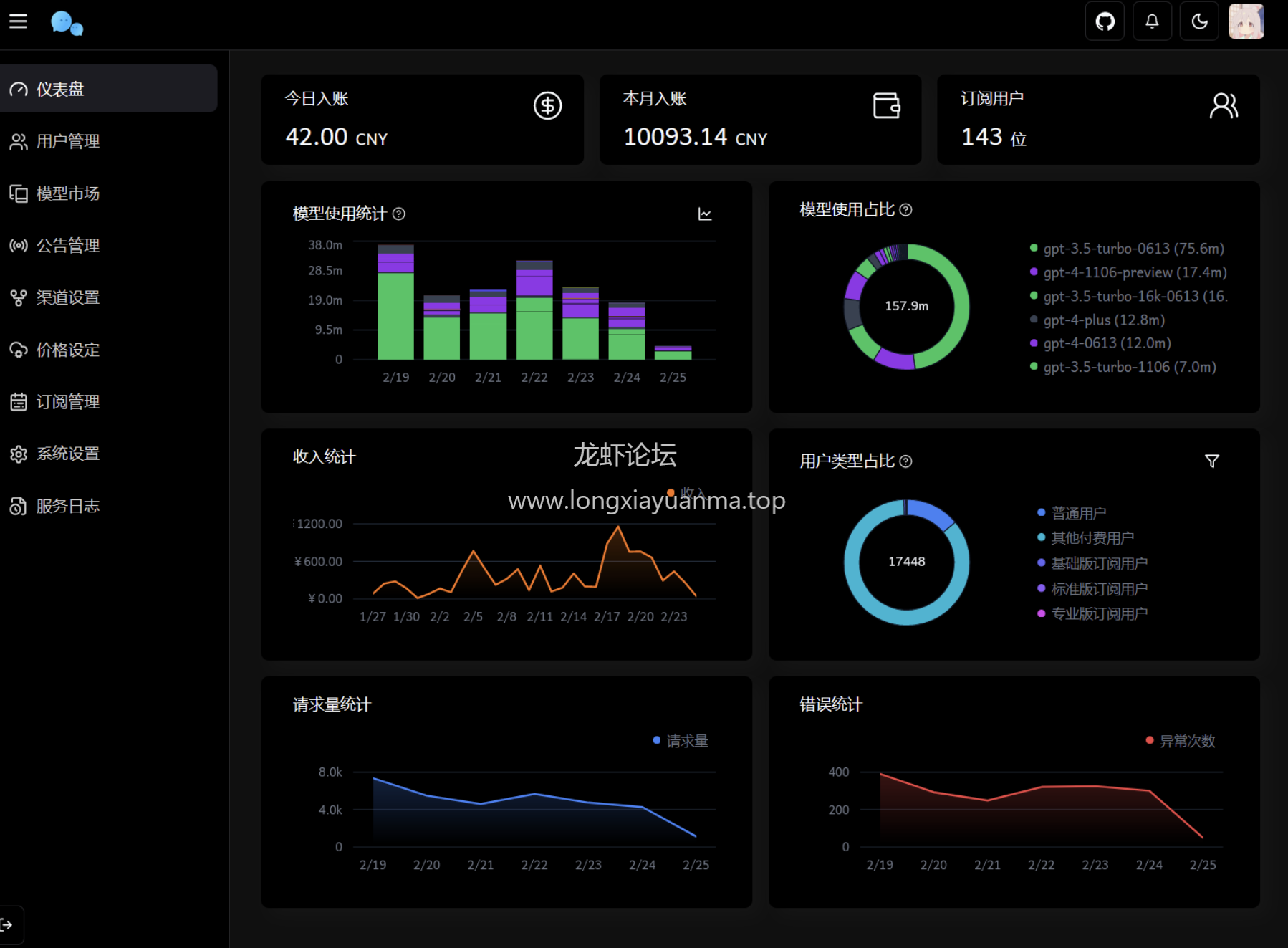Open the filter funnel on 用户类型占比
Screen dimensions: 1288x948
coord(1212,461)
